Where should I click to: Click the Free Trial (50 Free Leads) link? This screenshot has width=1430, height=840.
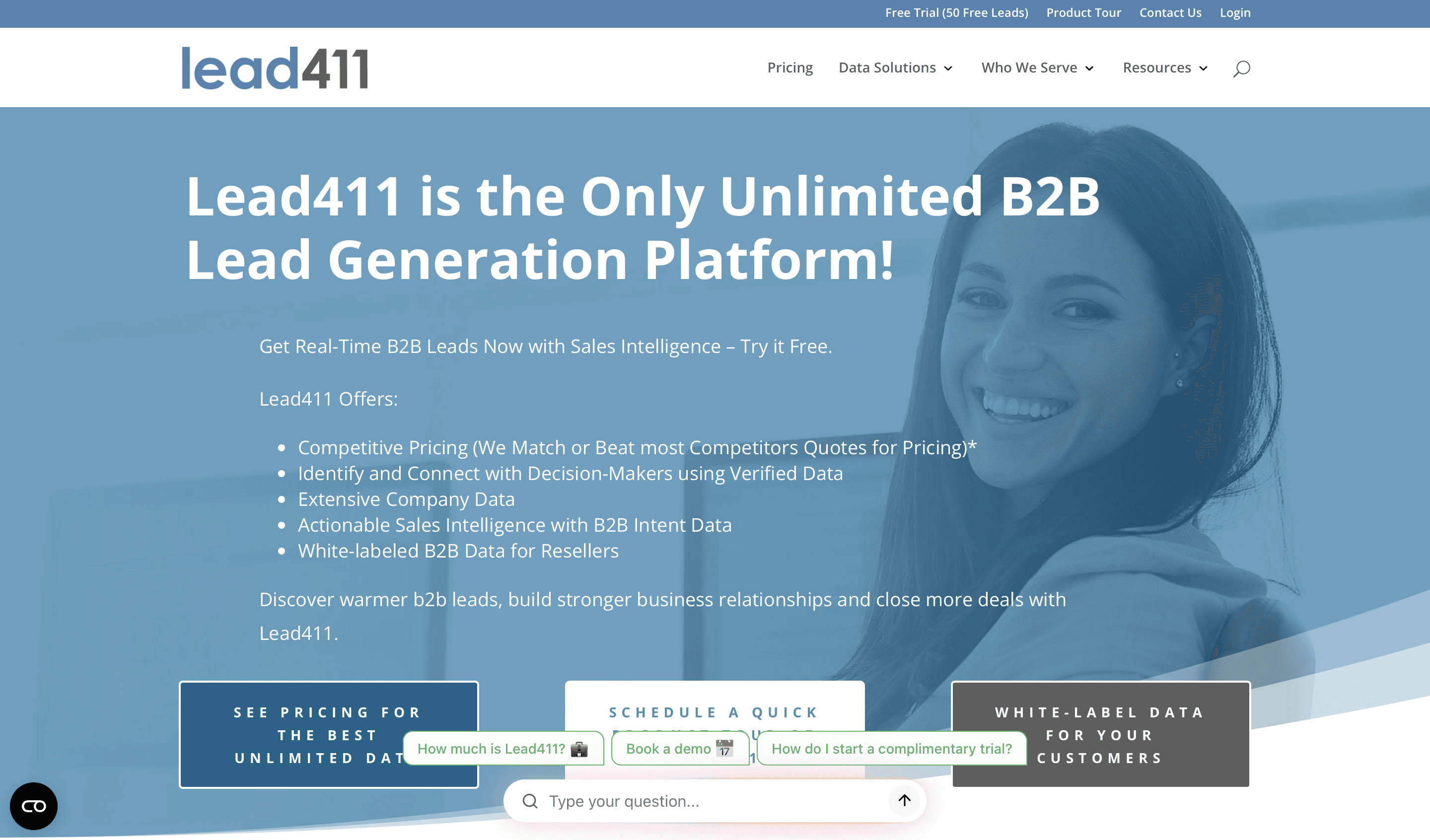tap(957, 12)
